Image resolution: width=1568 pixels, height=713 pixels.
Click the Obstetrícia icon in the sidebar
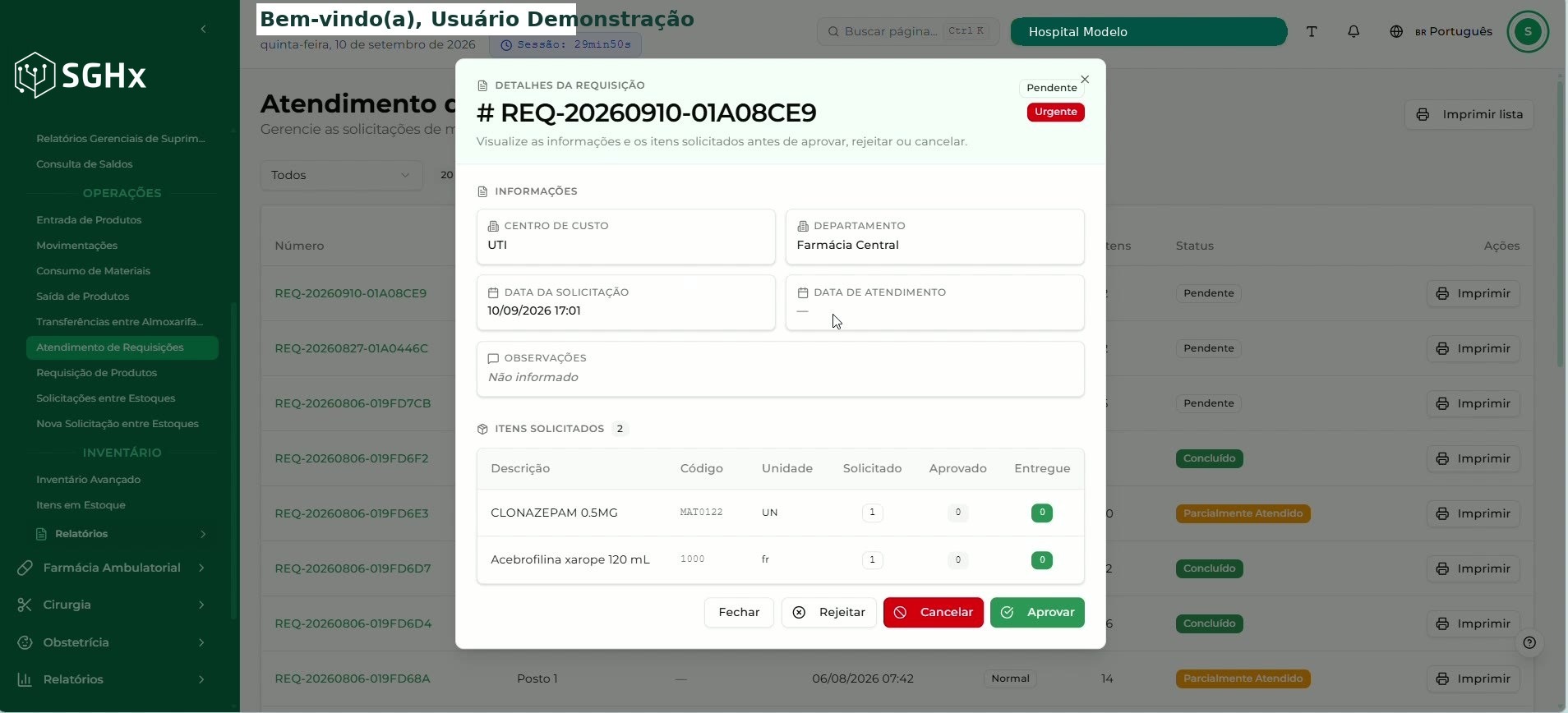(25, 642)
